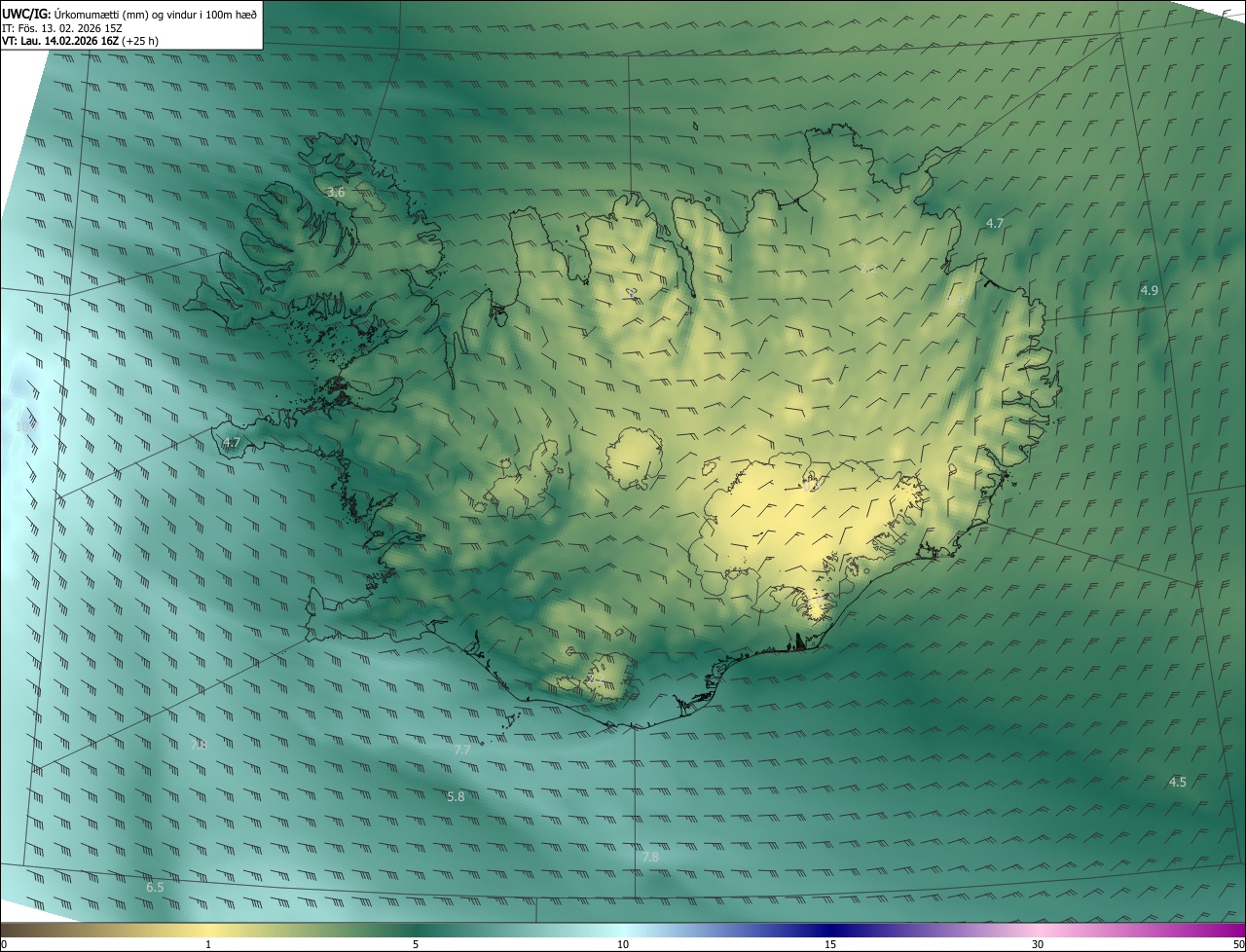Click the '1' tick on the colour scale
1246x952 pixels.
(208, 944)
